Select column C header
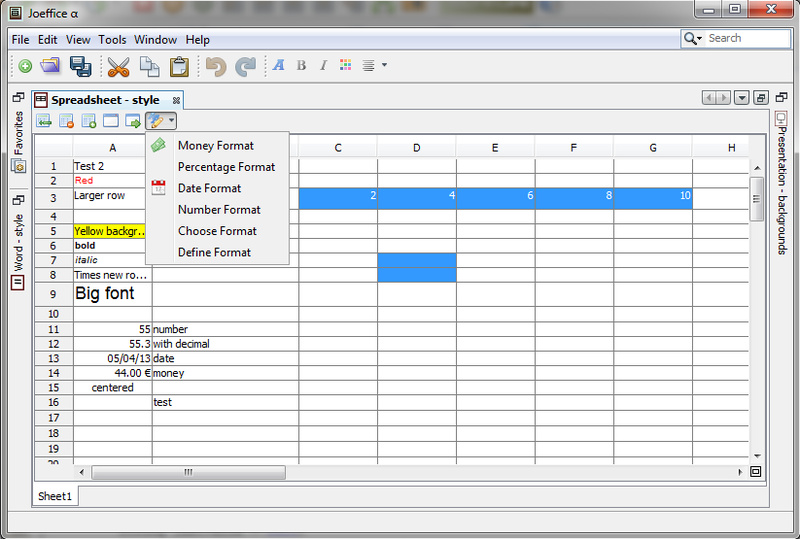Viewport: 800px width, 539px height. 338,148
